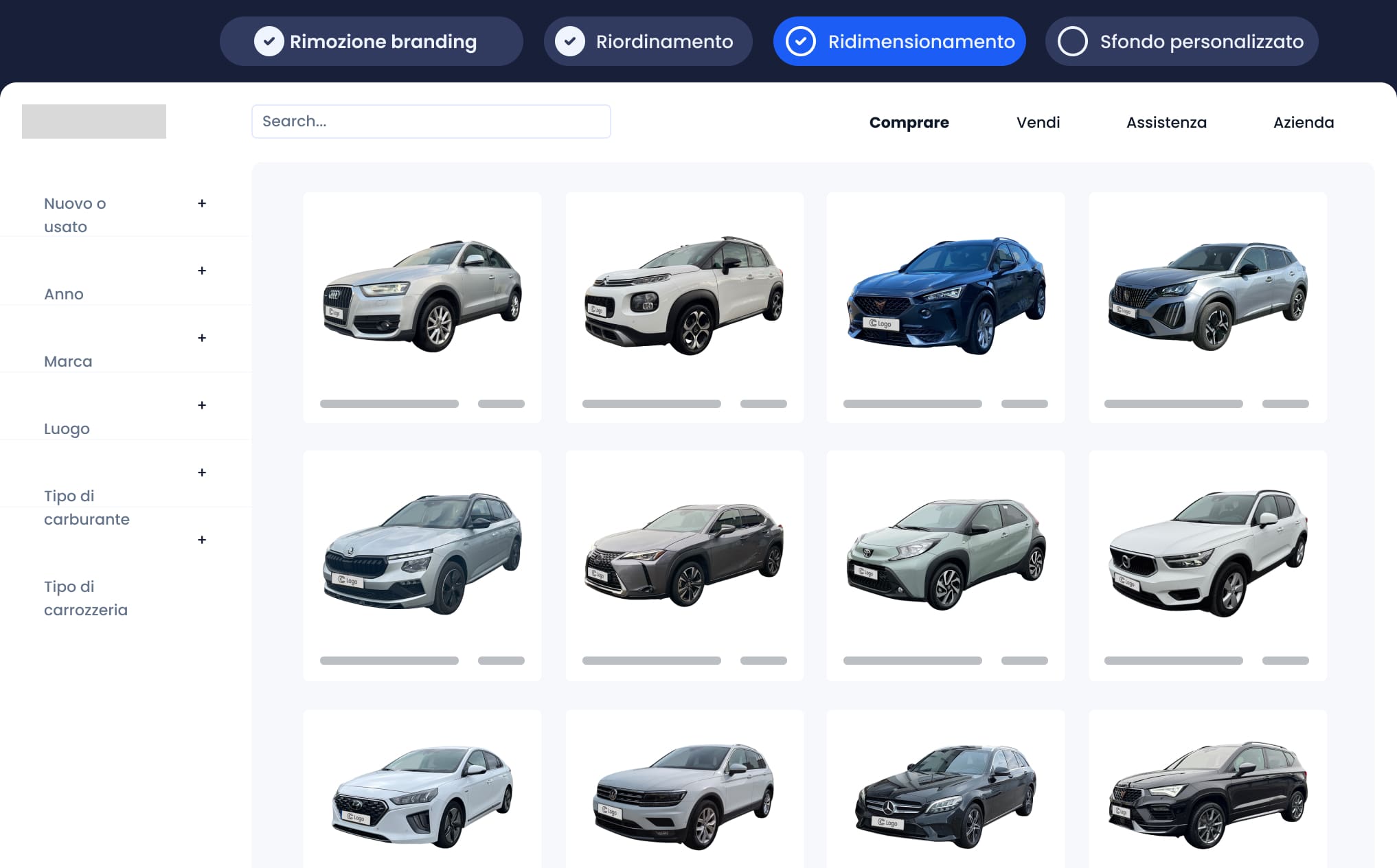Toggle the Riordinamento check circle
The image size is (1397, 868).
point(570,41)
